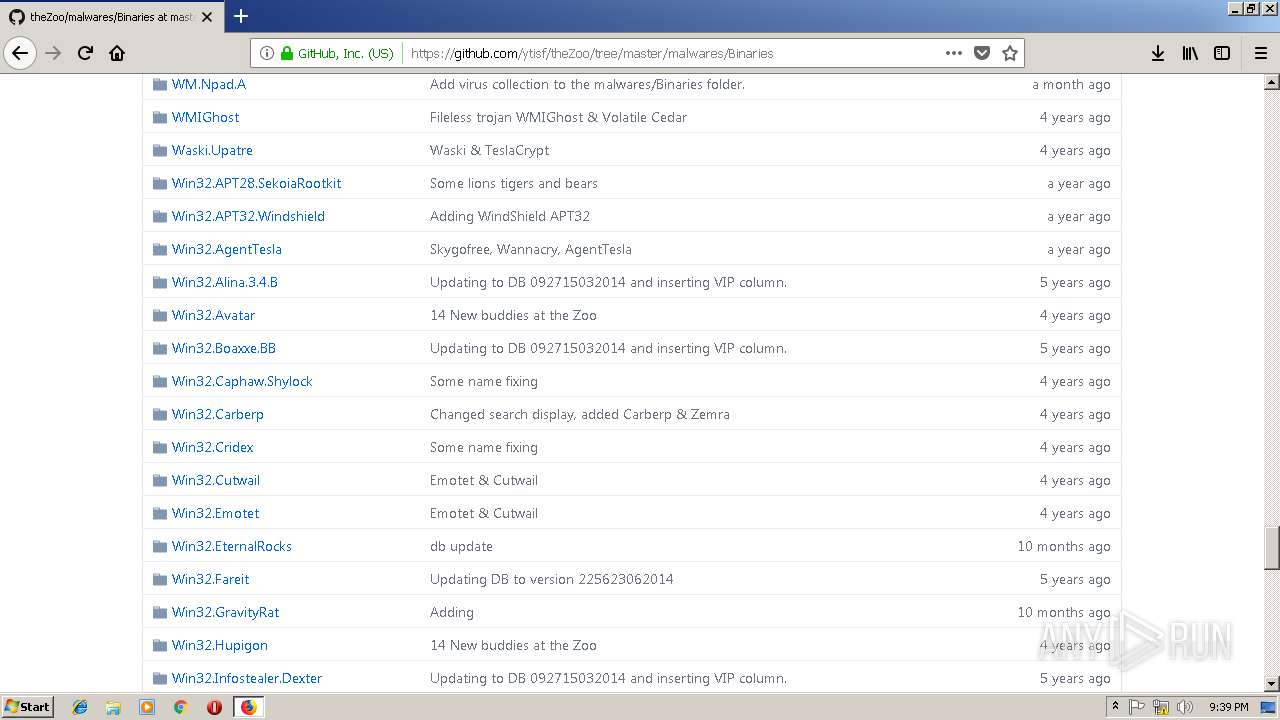Launch Opera from taskbar

[214, 707]
